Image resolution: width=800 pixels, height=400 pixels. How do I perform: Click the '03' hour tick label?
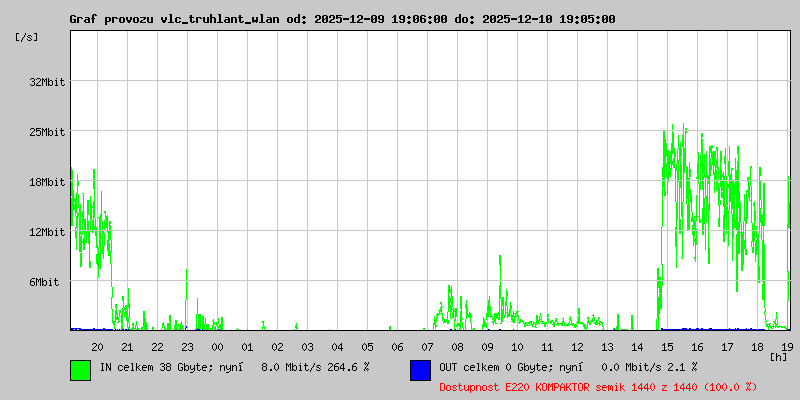(x=308, y=347)
